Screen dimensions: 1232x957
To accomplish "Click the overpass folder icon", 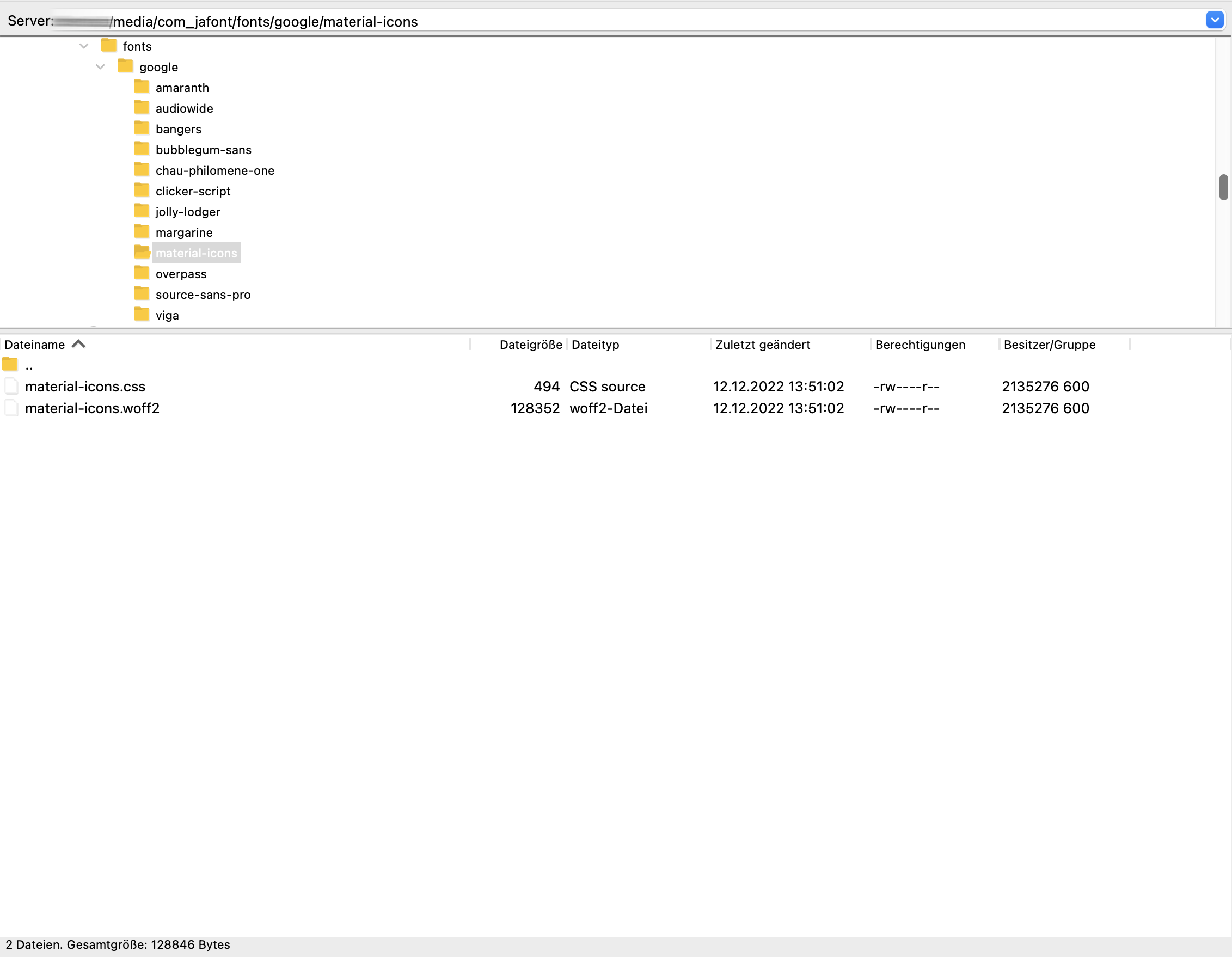I will 141,273.
